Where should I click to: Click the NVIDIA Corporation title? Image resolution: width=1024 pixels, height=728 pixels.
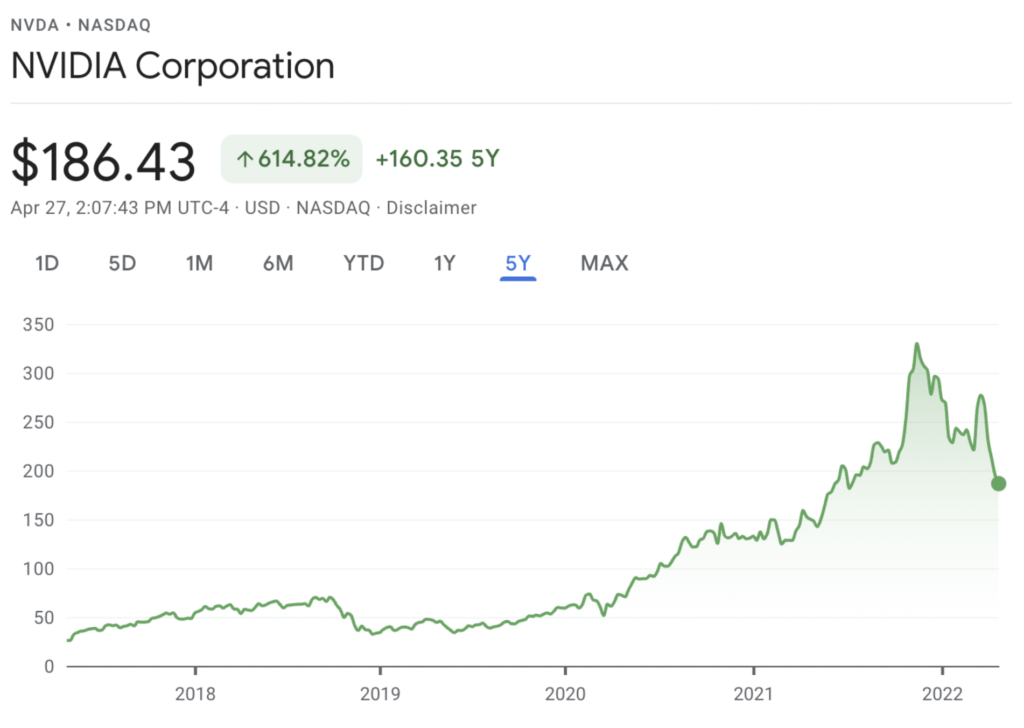(x=172, y=67)
